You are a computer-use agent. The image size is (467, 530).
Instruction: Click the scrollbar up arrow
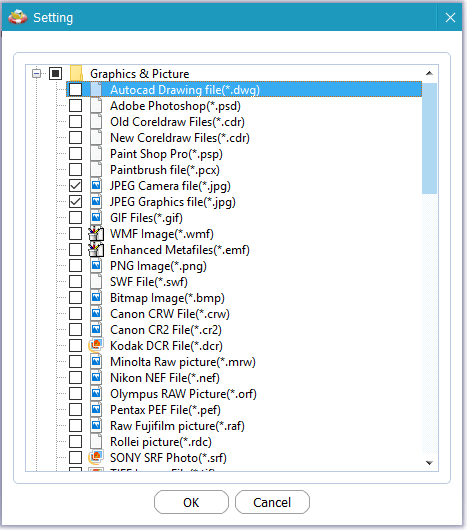[429, 73]
